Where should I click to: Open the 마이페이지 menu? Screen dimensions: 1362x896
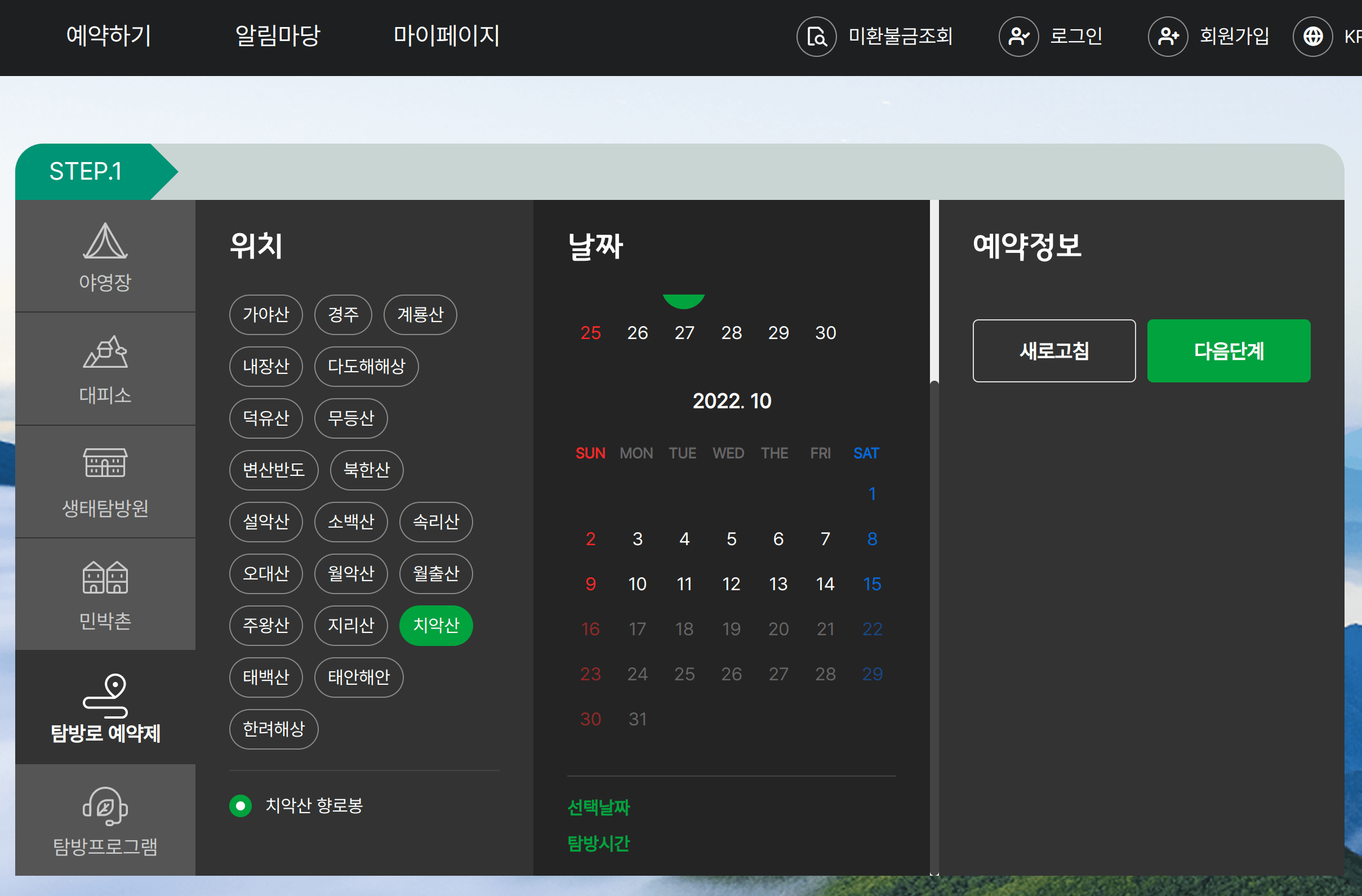click(447, 36)
